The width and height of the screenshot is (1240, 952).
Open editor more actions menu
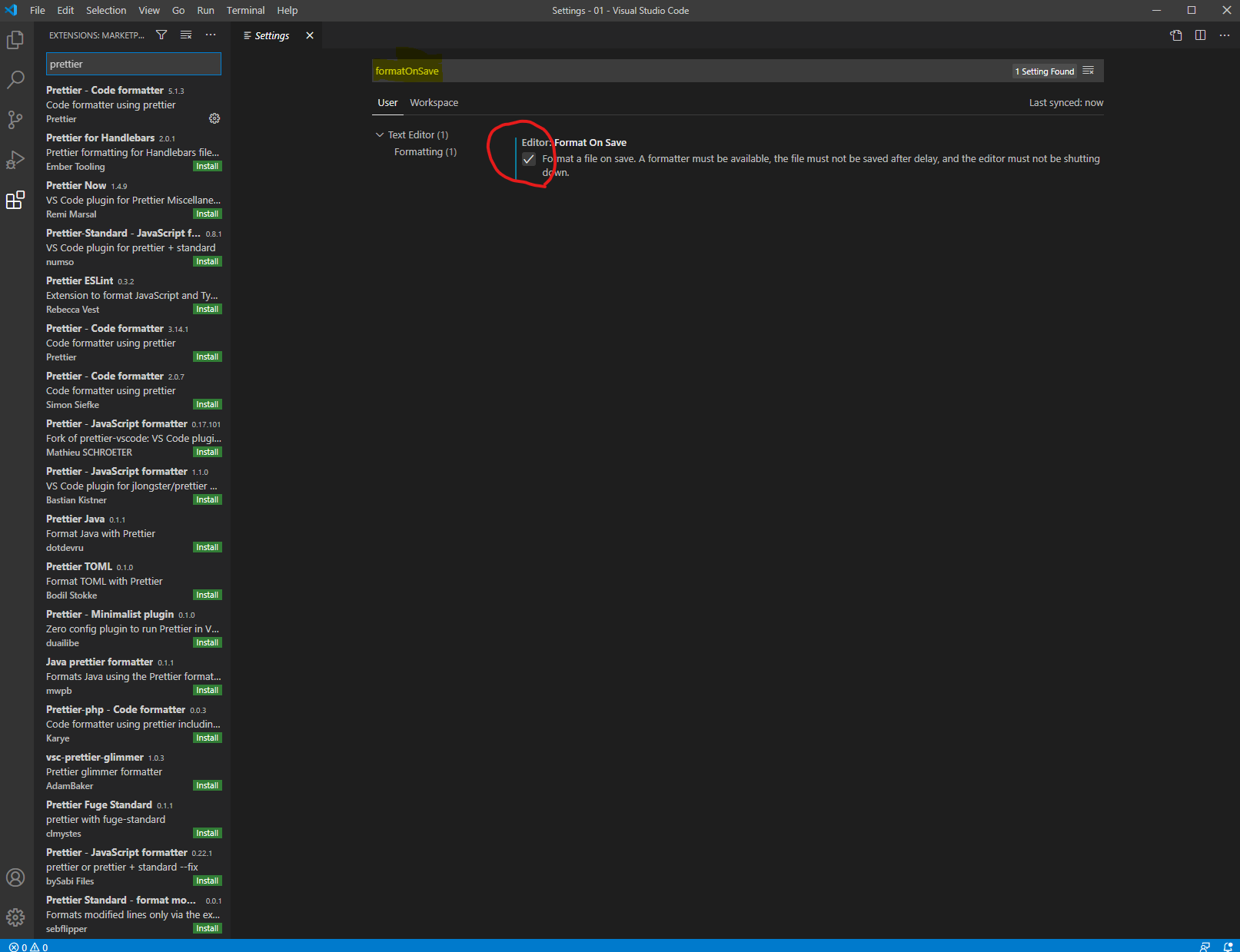pyautogui.click(x=1225, y=35)
